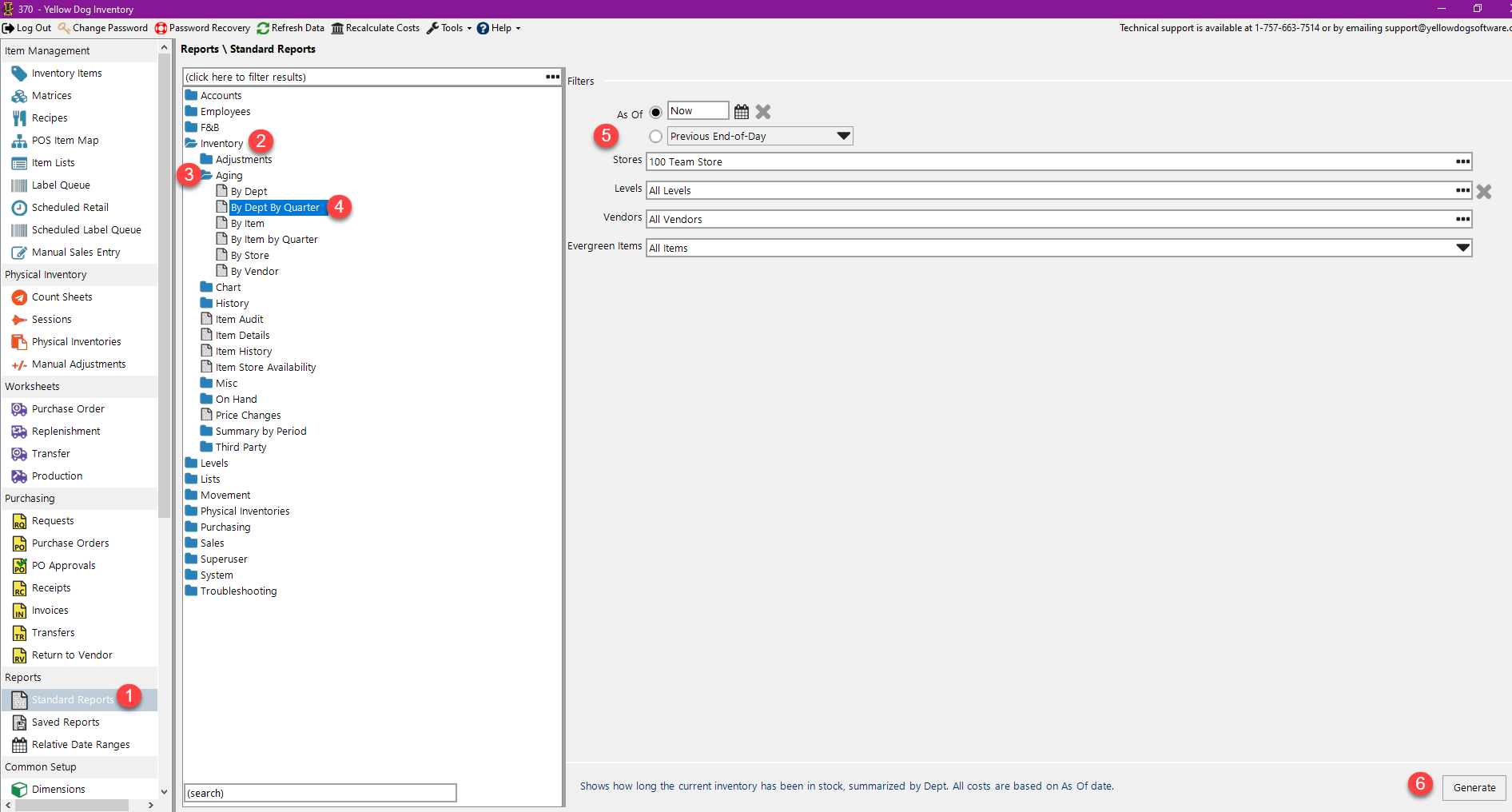
Task: Select Standard Reports in sidebar
Action: (73, 699)
